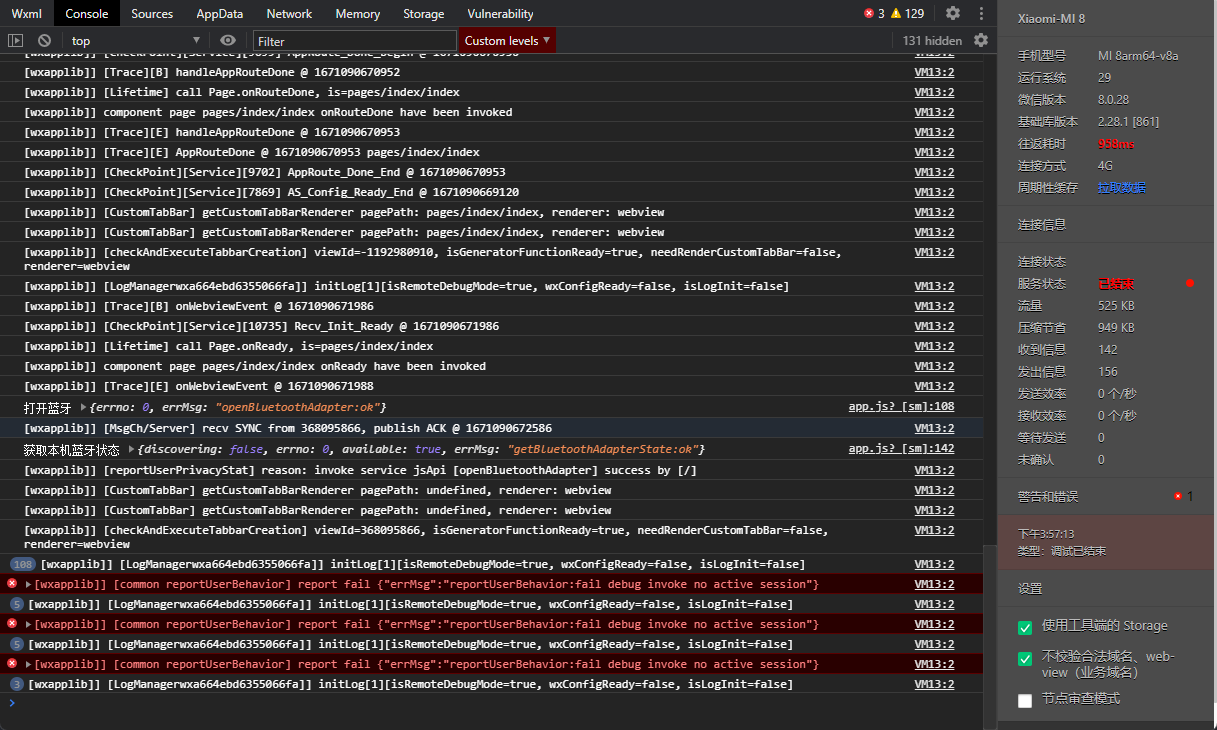
Task: Open the Custom levels dropdown
Action: click(x=508, y=41)
